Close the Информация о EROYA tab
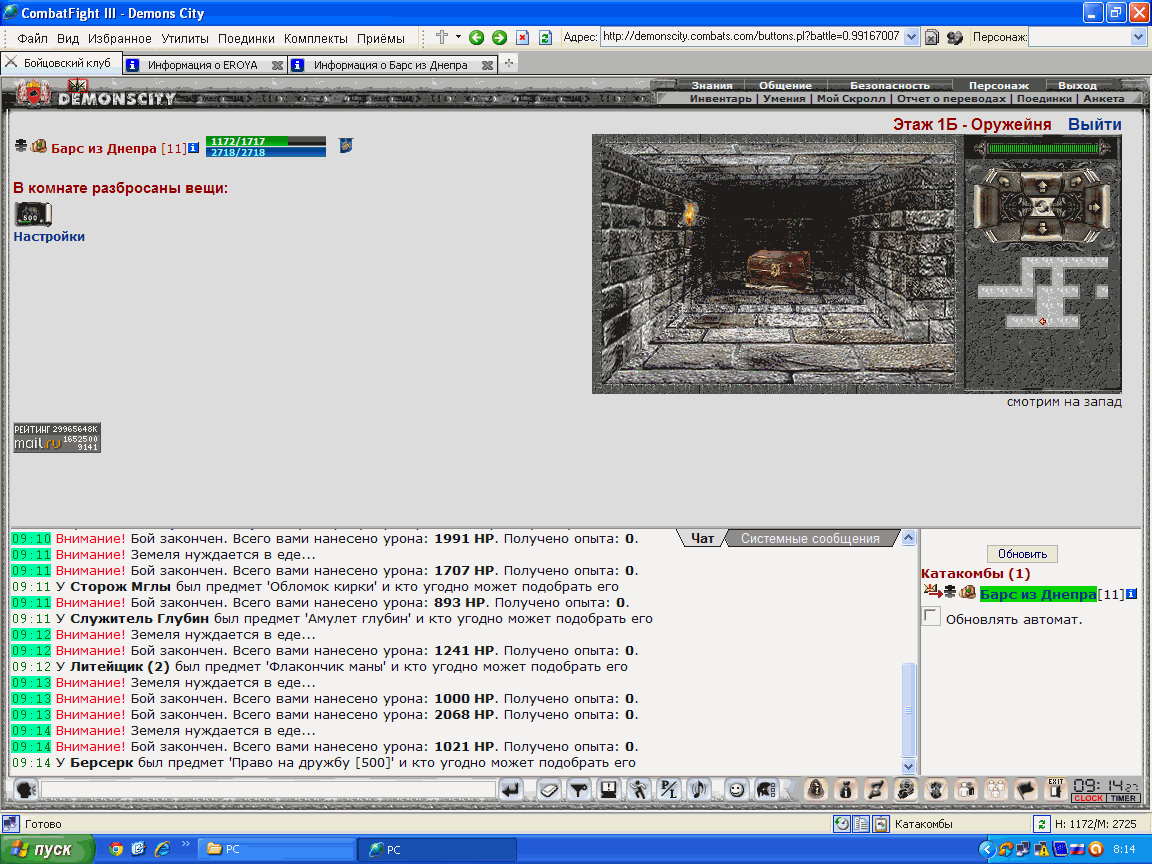This screenshot has width=1152, height=864. pos(277,65)
